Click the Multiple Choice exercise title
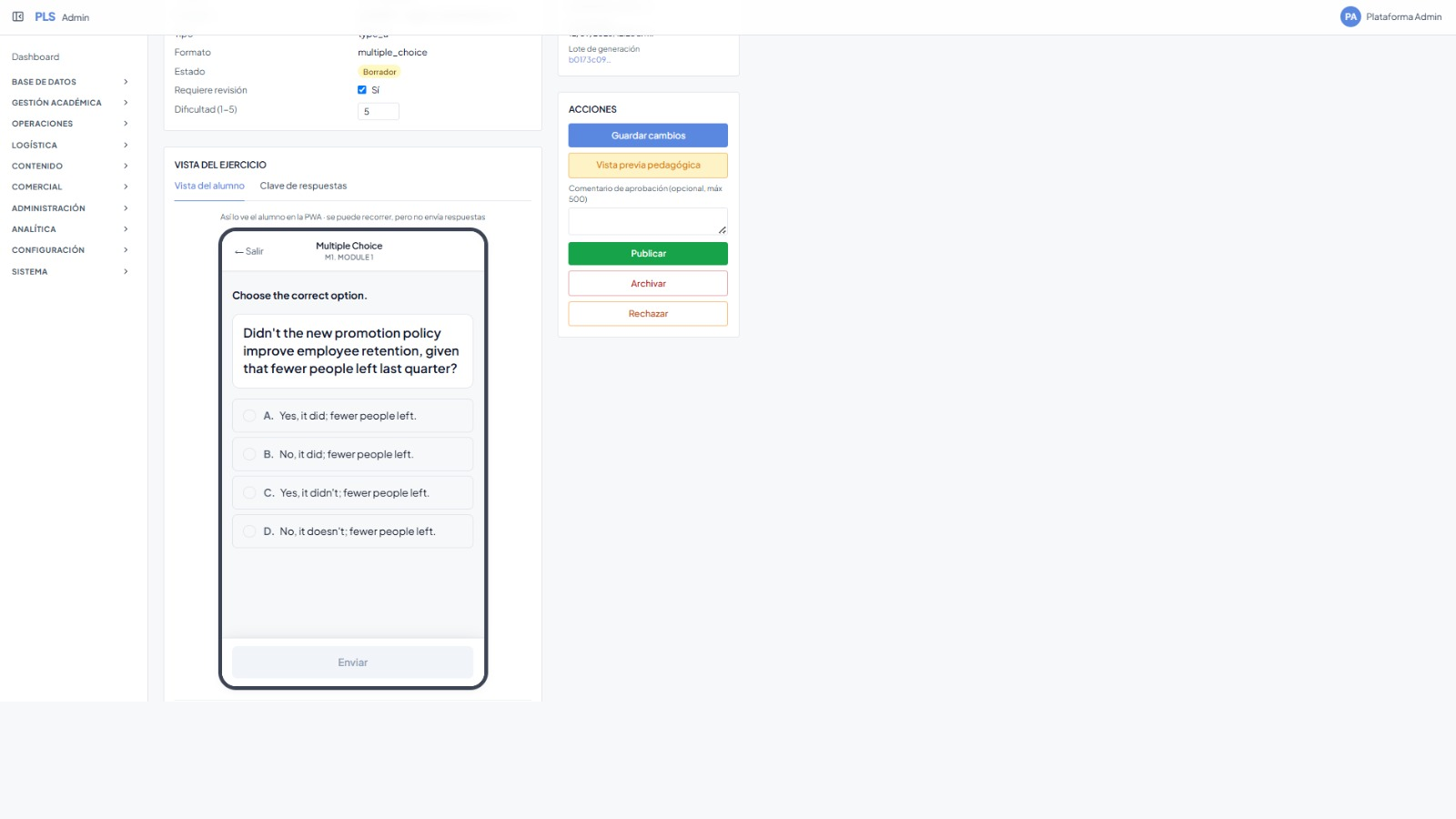1456x819 pixels. click(349, 246)
